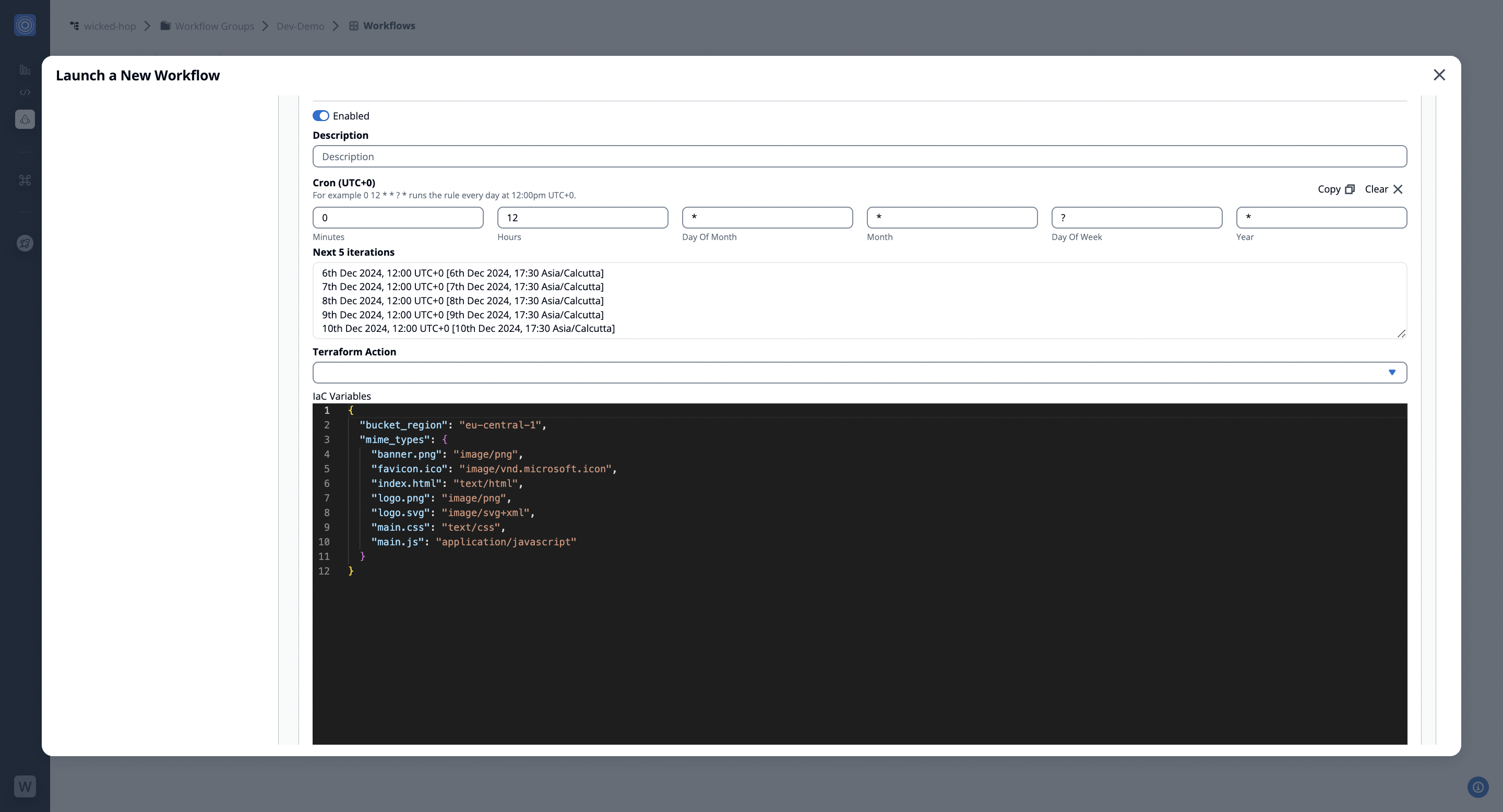Image resolution: width=1503 pixels, height=812 pixels.
Task: Disable the Enabled toggle
Action: [321, 115]
